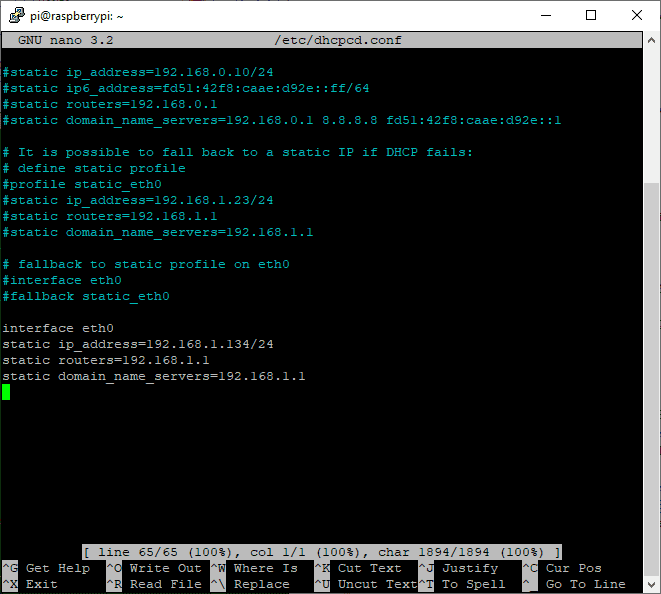The image size is (661, 594).
Task: Click '^G Get Help' shortcut
Action: click(46, 568)
